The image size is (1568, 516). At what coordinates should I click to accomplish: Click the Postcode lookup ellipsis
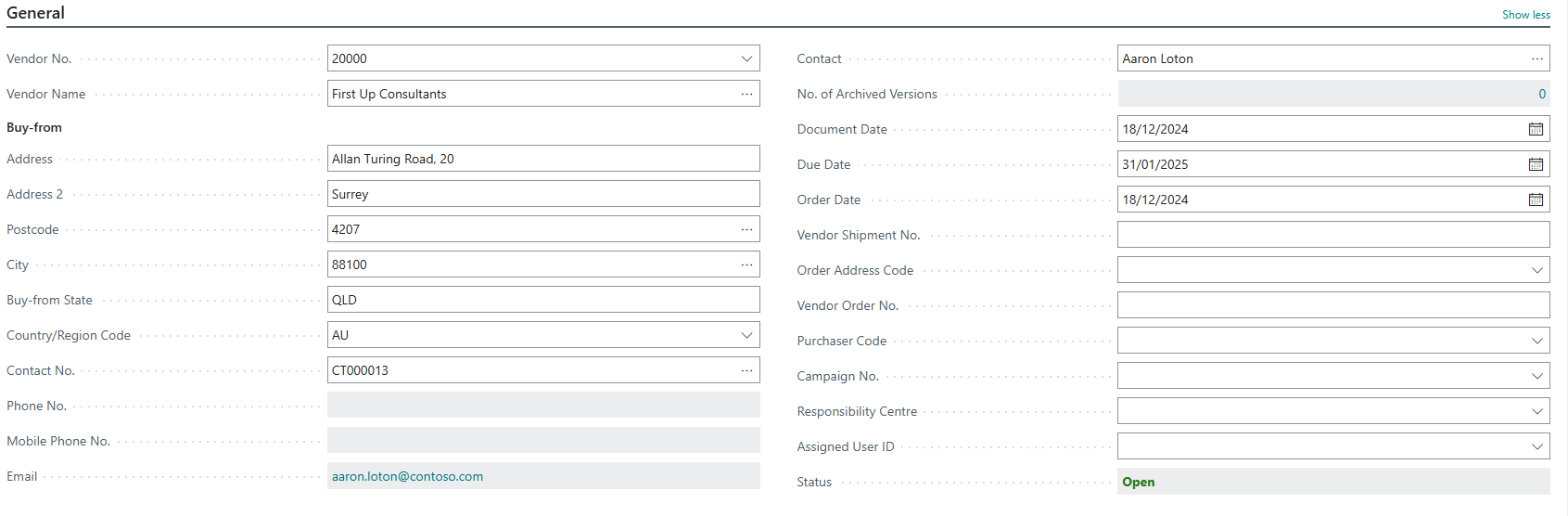[x=746, y=229]
